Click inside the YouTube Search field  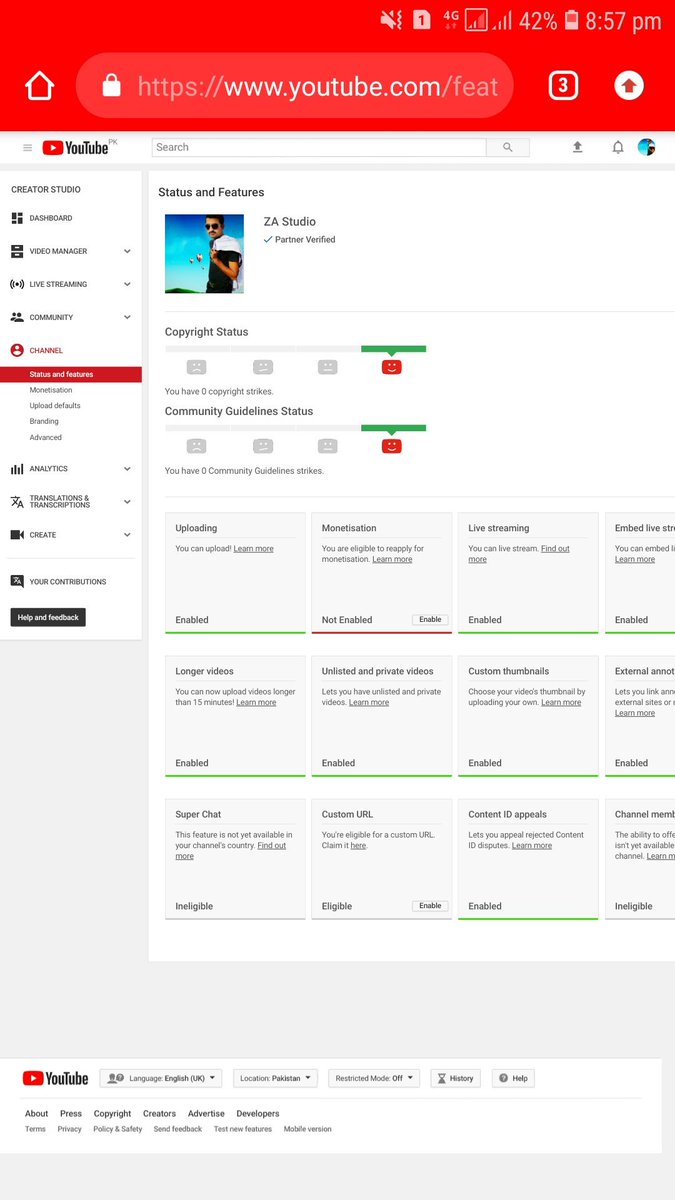point(319,147)
